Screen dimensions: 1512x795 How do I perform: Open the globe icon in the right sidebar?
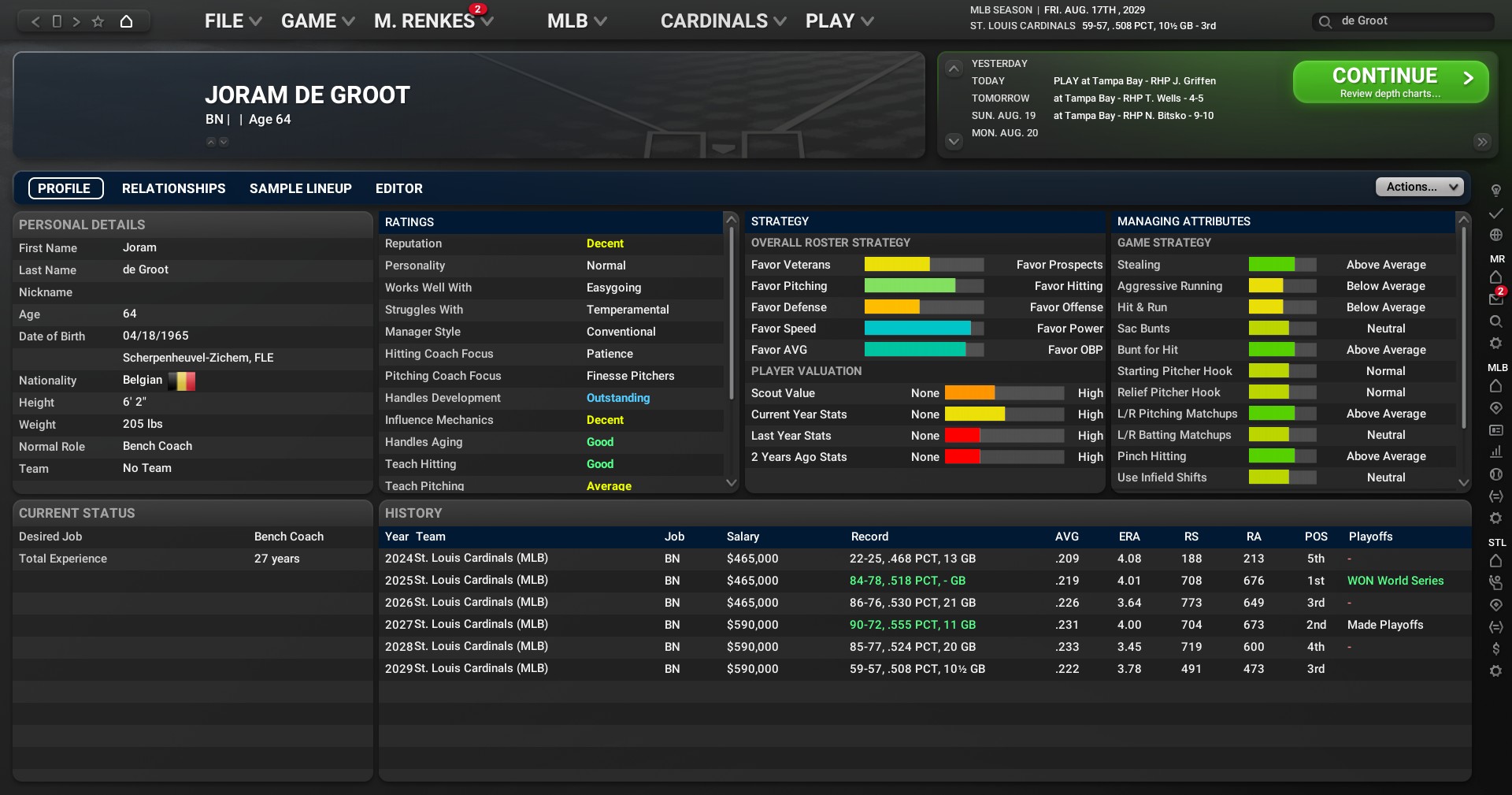coord(1496,235)
